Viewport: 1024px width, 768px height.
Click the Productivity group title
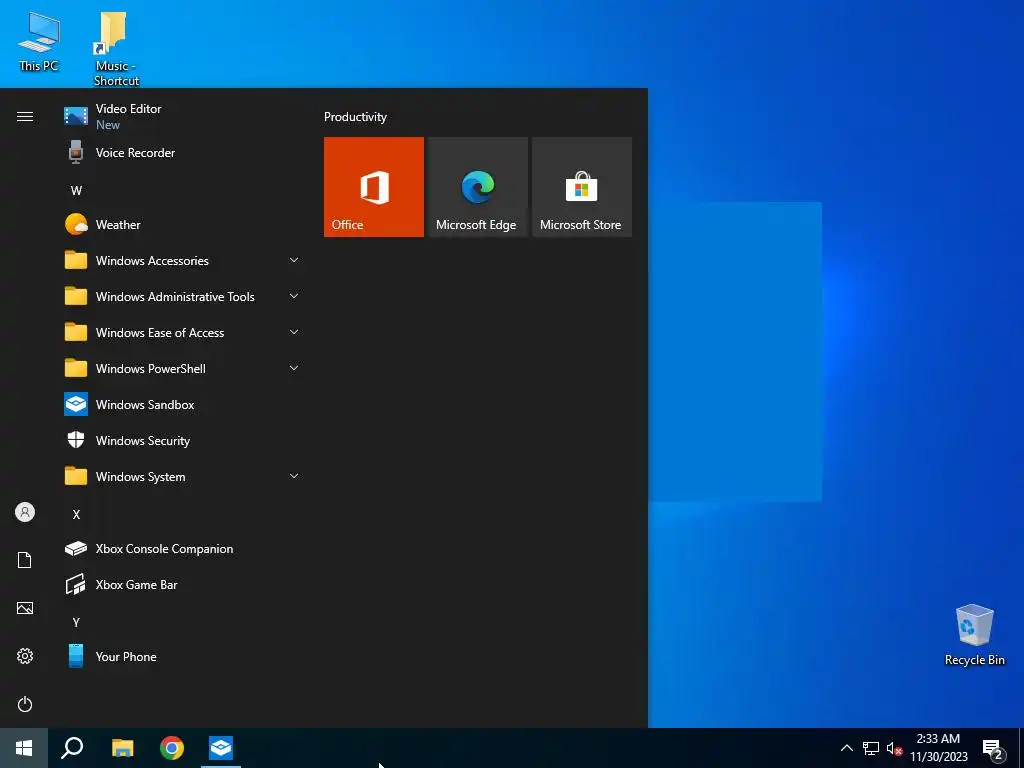pos(355,117)
